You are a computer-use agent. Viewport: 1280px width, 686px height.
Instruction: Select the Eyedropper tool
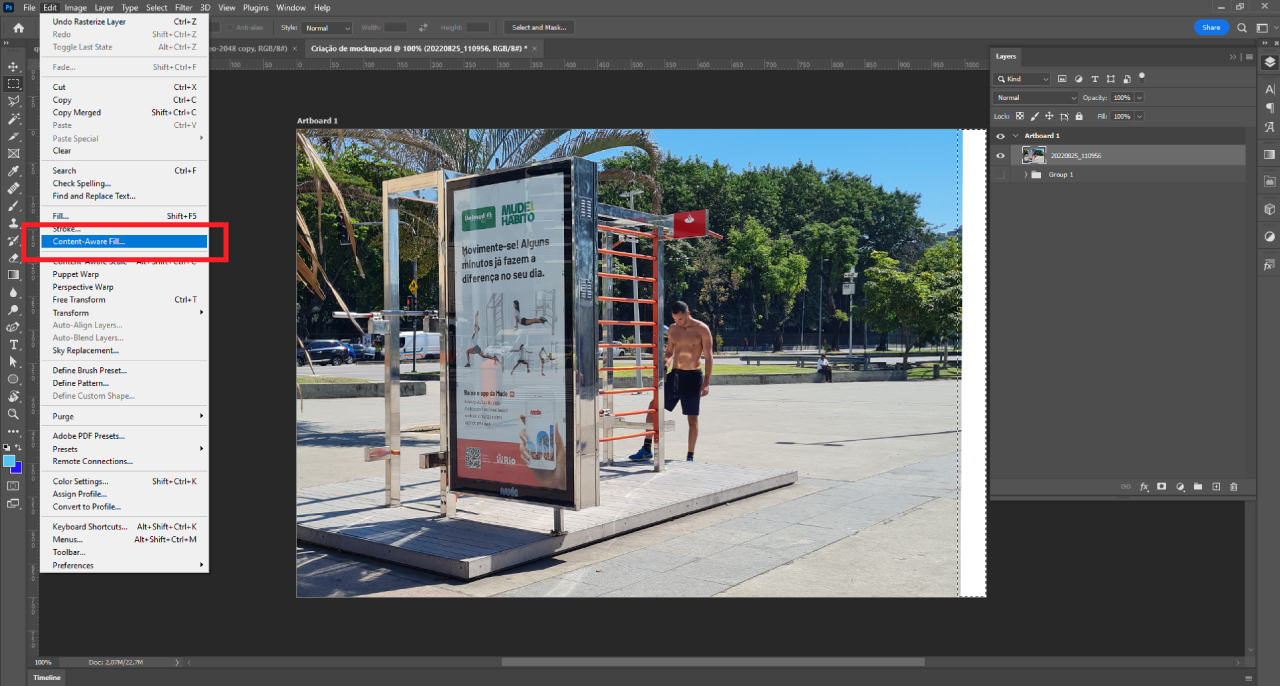click(14, 171)
